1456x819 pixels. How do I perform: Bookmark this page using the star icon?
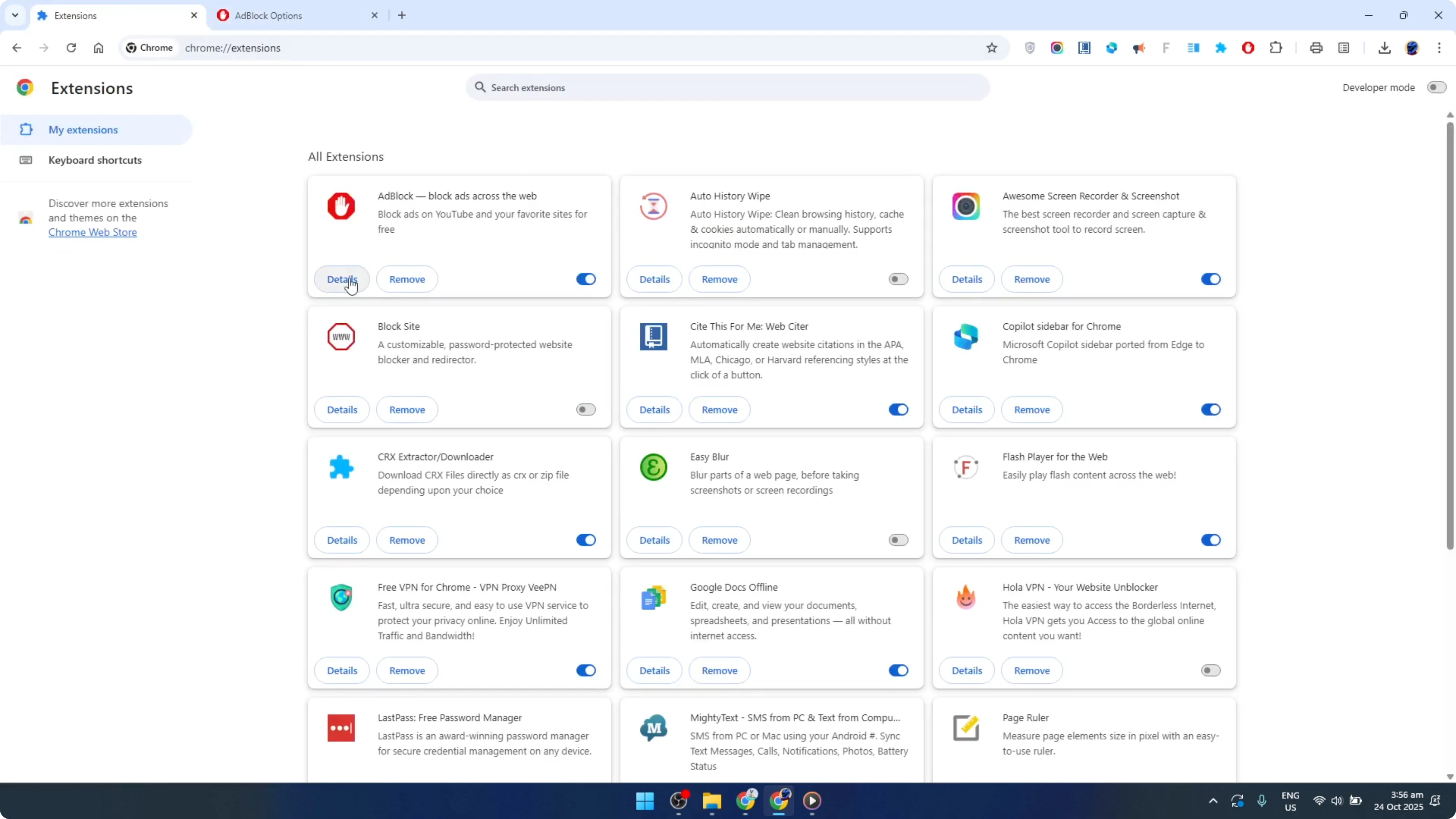(x=993, y=47)
